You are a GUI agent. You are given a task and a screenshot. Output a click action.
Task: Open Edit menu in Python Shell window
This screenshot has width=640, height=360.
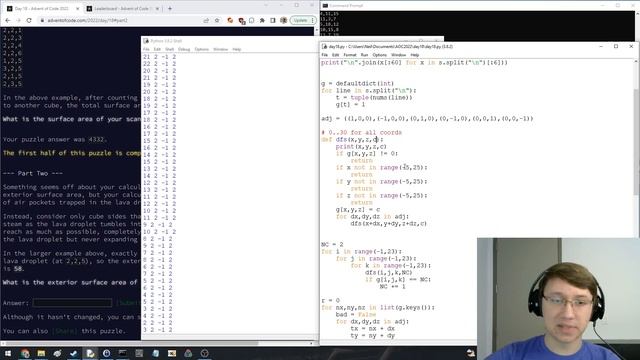[x=157, y=49]
